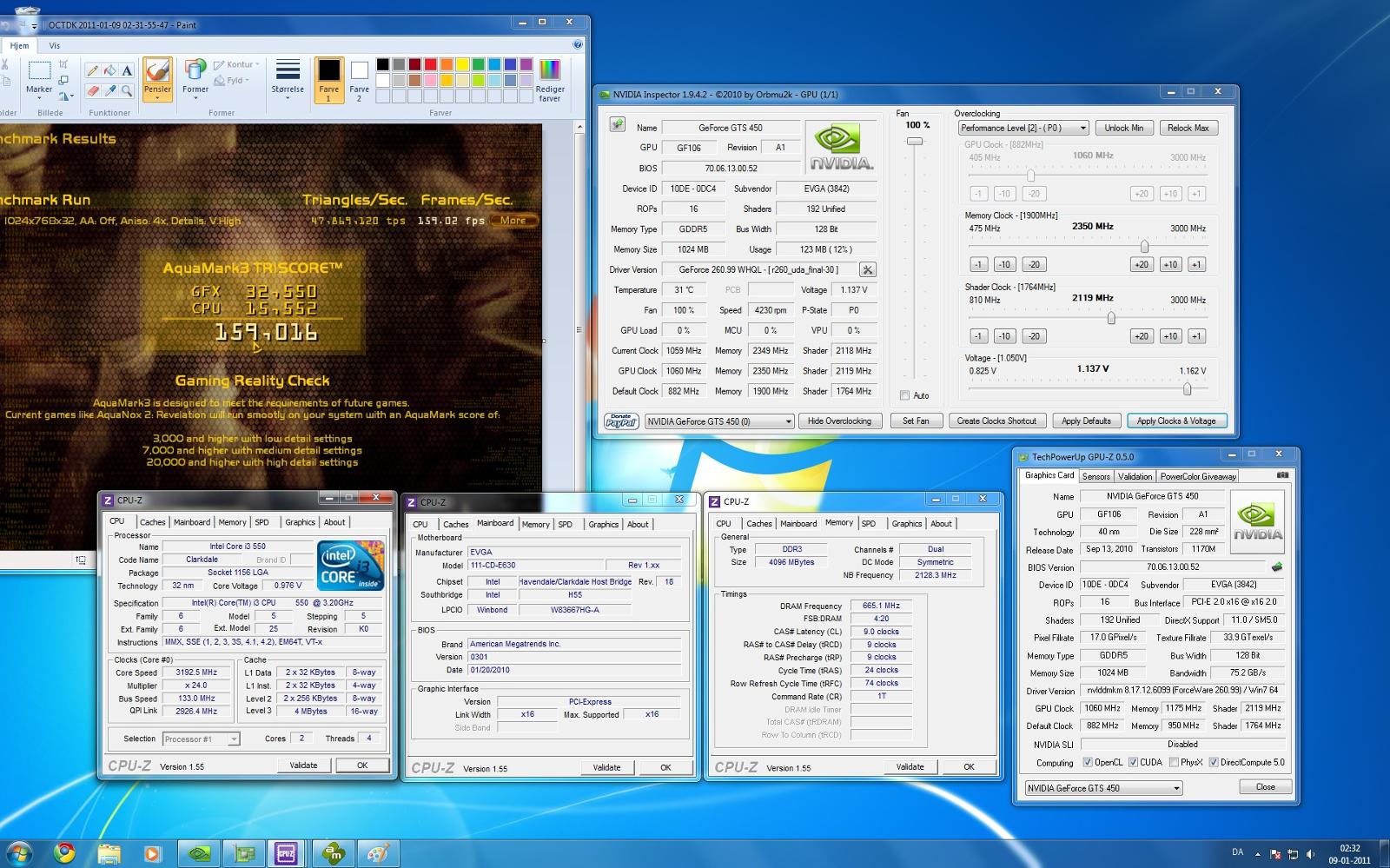Image resolution: width=1390 pixels, height=868 pixels.
Task: Toggle the CUDA checkbox in GPU-Z
Action: (1133, 762)
